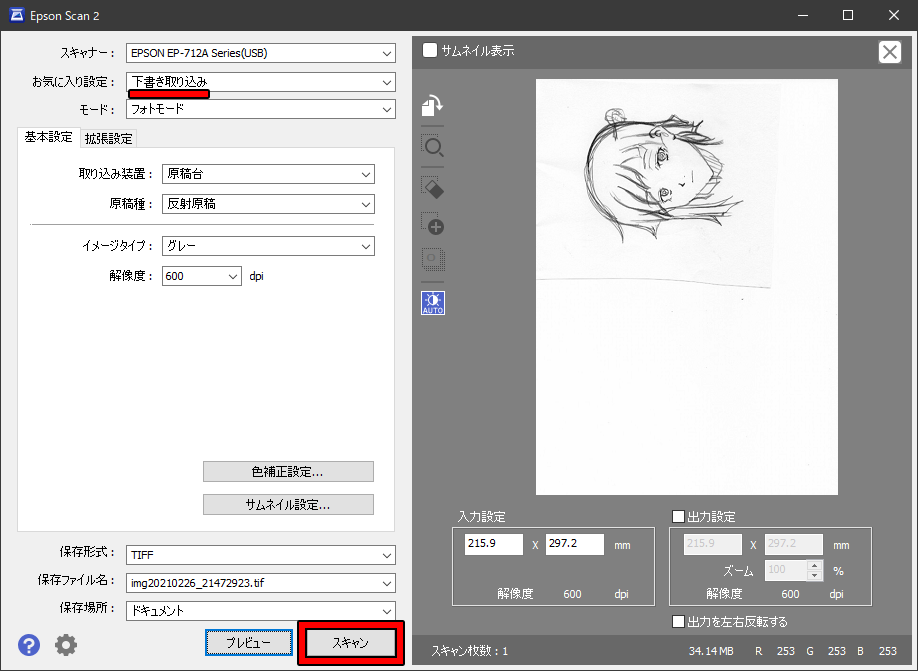Click the scanned sketch preview image

coord(687,287)
